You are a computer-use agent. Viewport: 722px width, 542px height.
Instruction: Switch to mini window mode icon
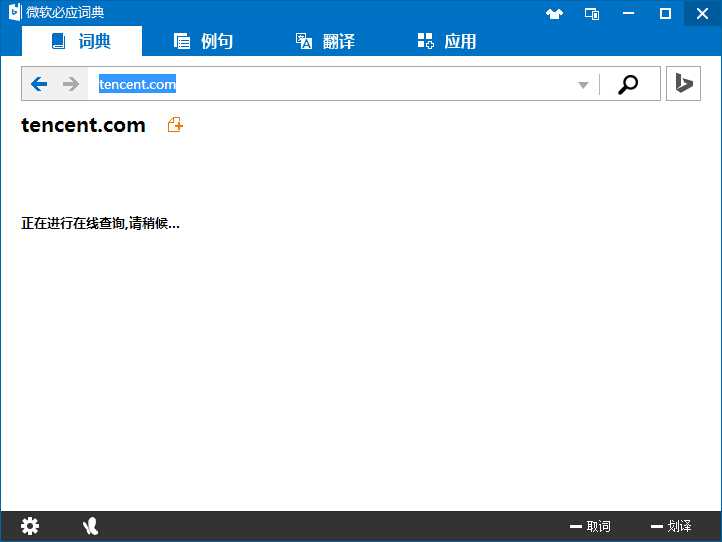tap(592, 14)
